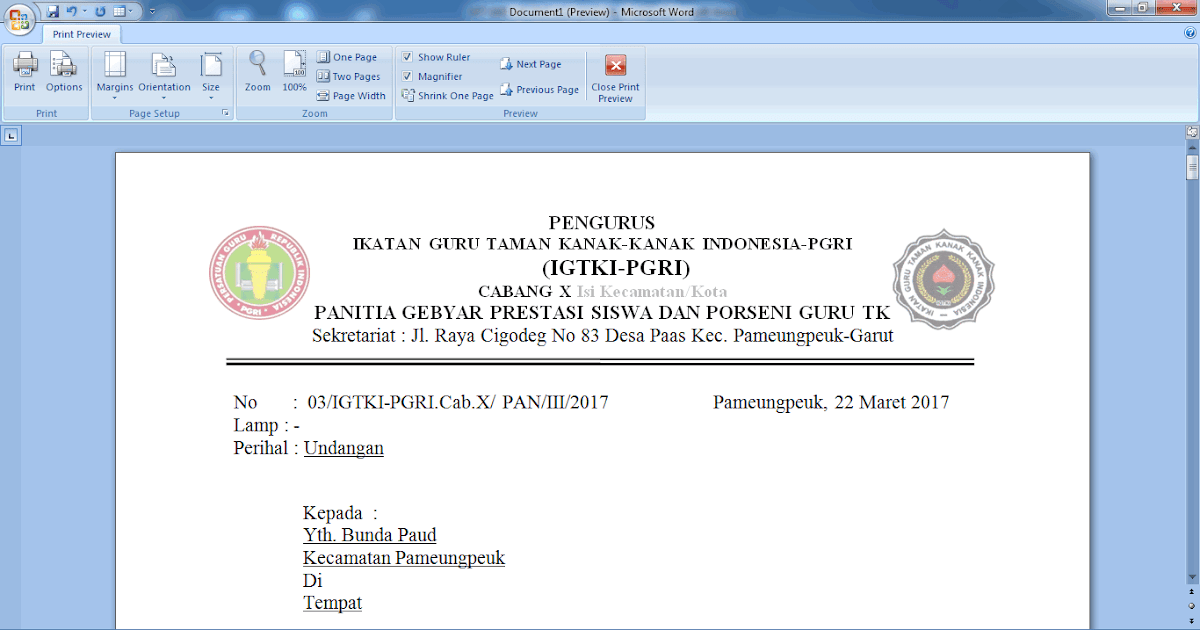Open the Zoom magnifying glass dialog
Image resolution: width=1200 pixels, height=630 pixels.
click(x=258, y=73)
